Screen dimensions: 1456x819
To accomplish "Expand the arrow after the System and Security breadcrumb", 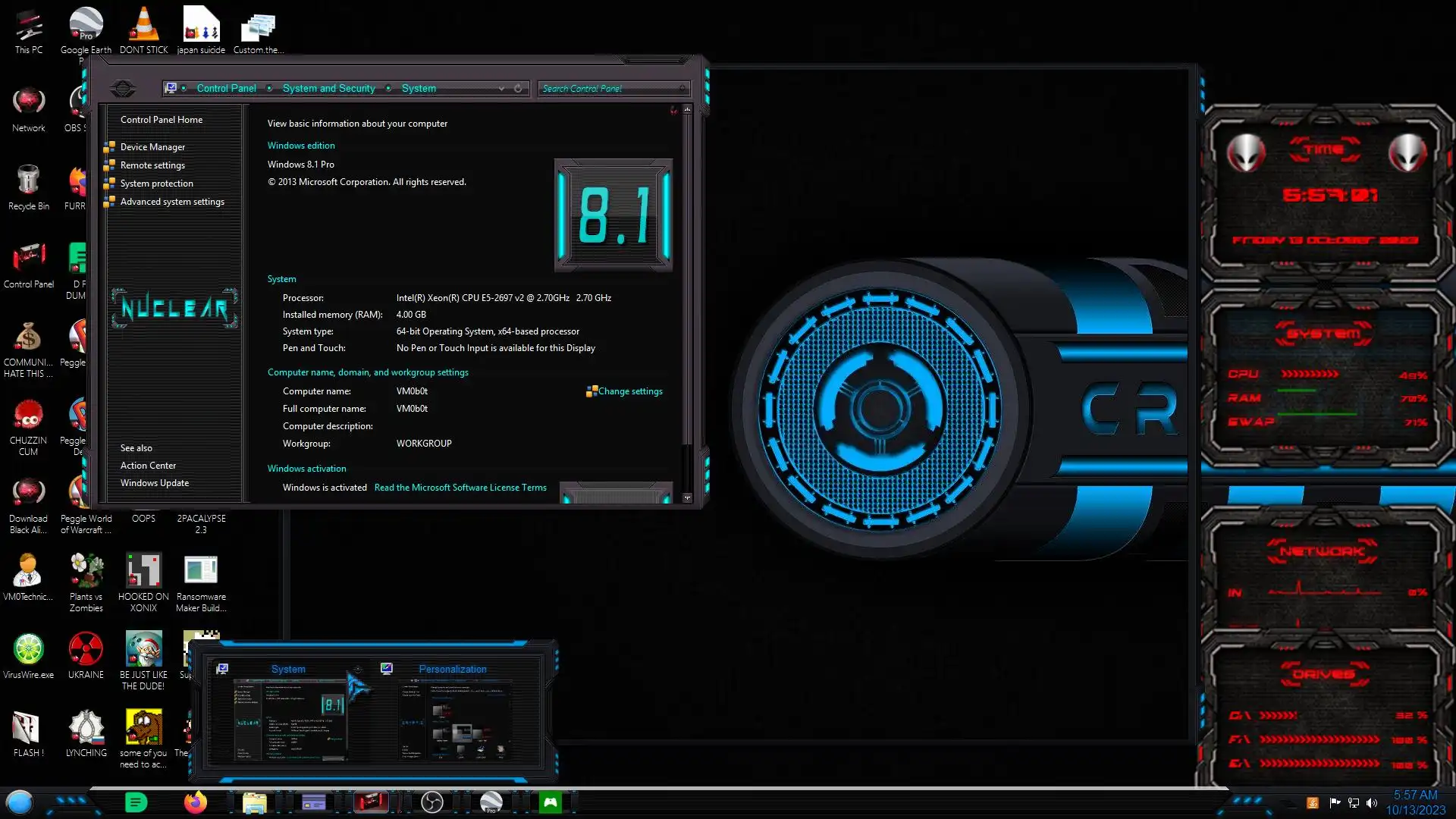I will click(388, 89).
